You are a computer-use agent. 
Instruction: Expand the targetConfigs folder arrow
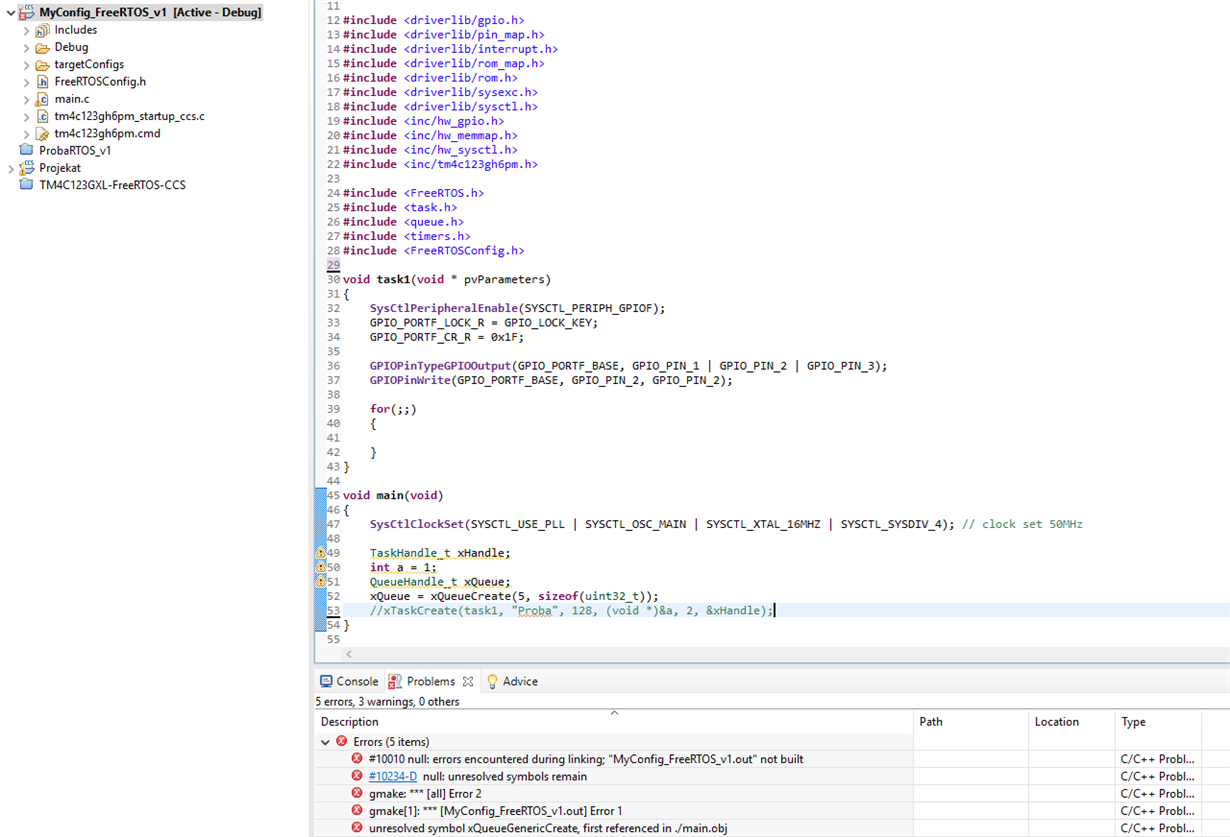pos(27,65)
